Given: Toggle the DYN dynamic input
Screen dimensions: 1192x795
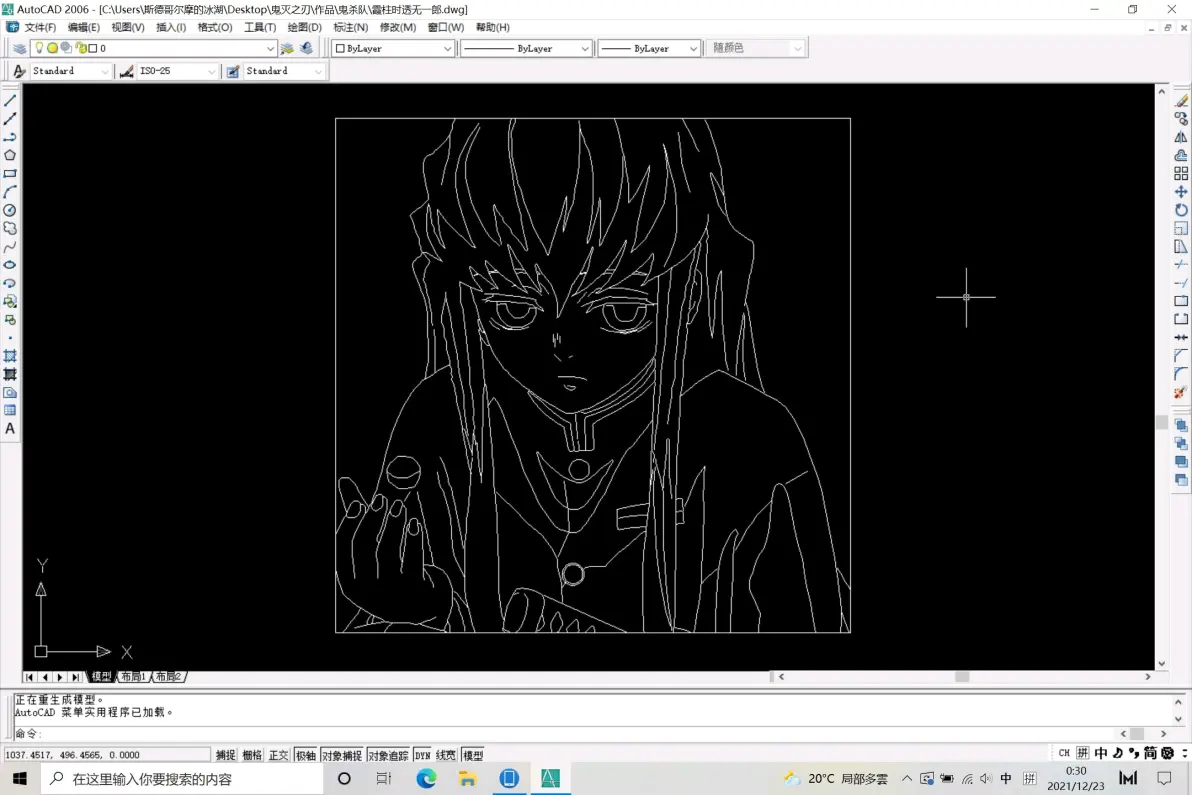Looking at the screenshot, I should [x=423, y=755].
